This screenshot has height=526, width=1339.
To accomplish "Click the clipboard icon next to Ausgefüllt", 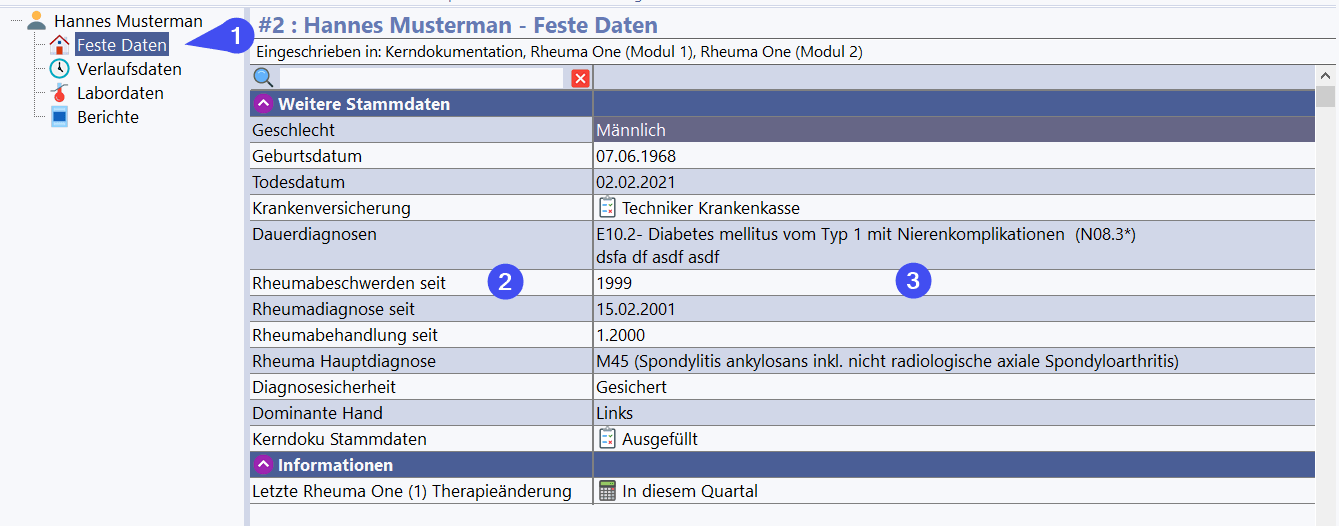I will (x=607, y=438).
